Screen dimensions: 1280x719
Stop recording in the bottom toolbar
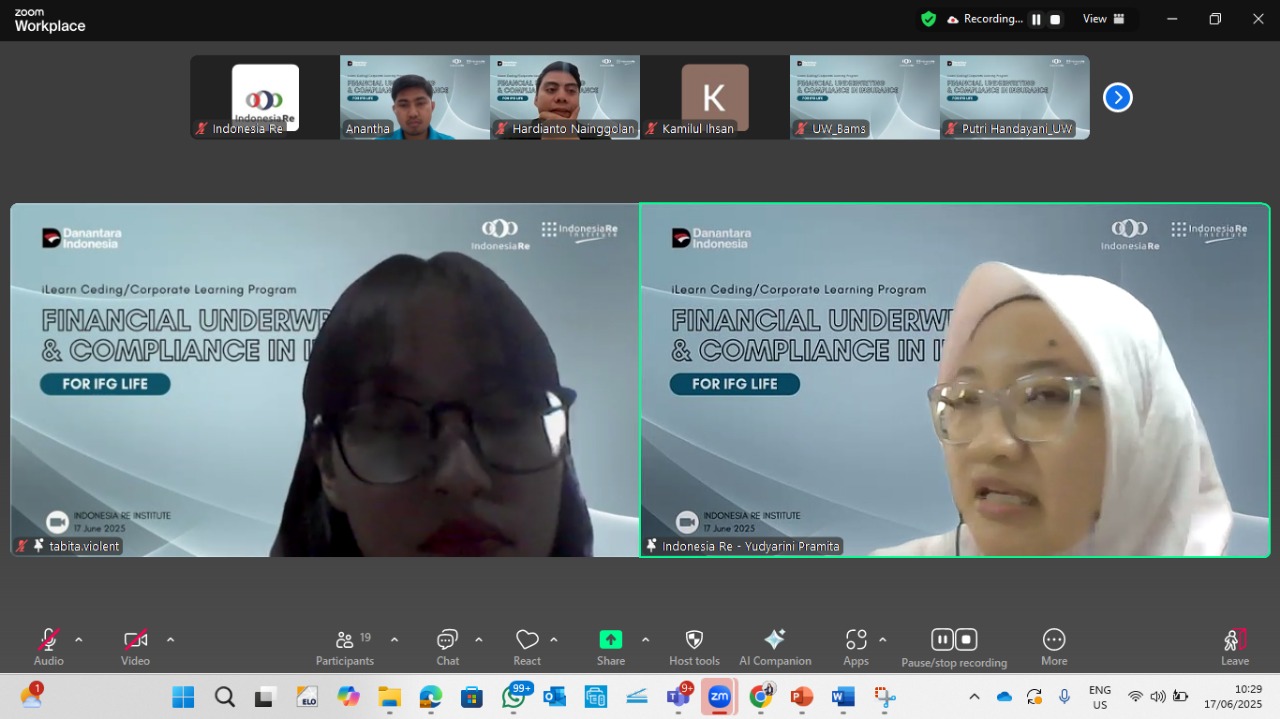[x=966, y=640]
